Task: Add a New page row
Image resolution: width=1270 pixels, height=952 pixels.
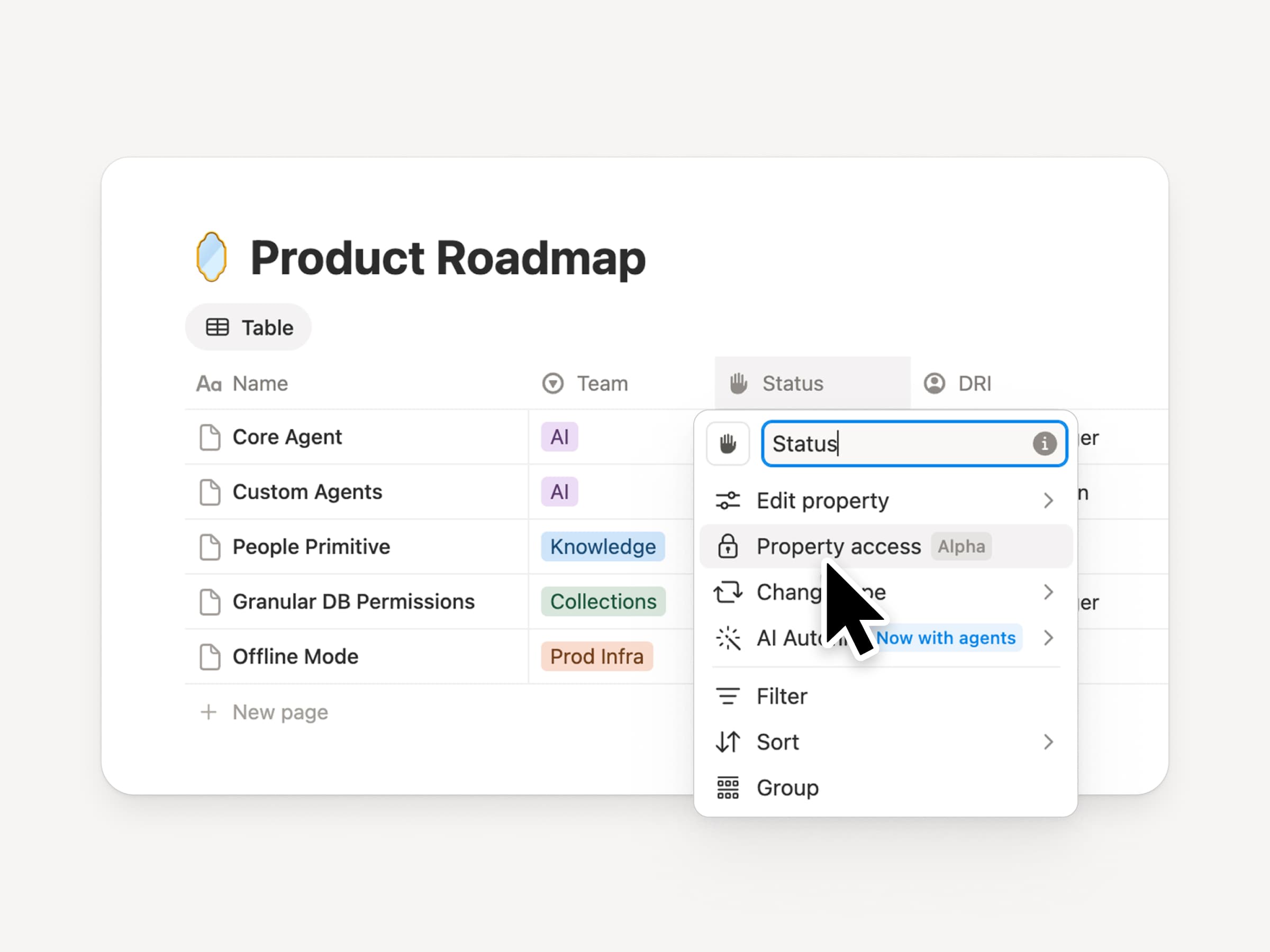Action: click(x=264, y=712)
